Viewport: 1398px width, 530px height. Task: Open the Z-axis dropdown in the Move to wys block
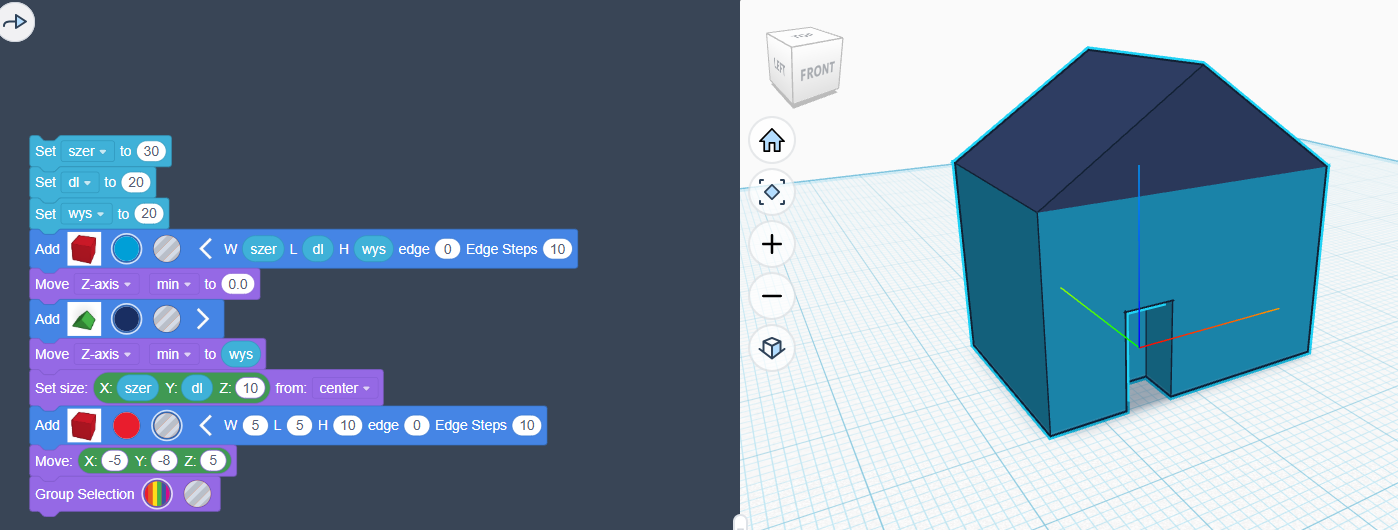[106, 354]
